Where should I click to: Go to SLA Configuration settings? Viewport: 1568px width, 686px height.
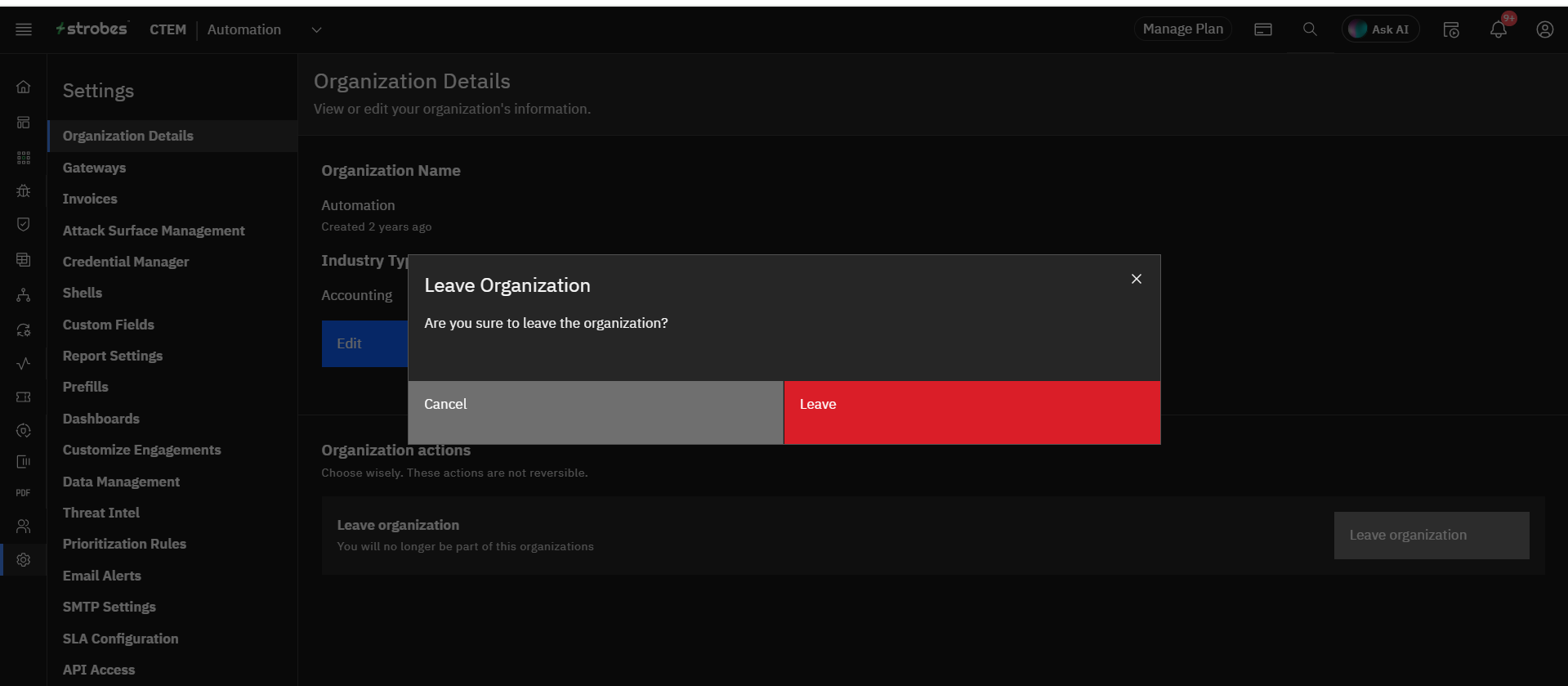(x=120, y=639)
